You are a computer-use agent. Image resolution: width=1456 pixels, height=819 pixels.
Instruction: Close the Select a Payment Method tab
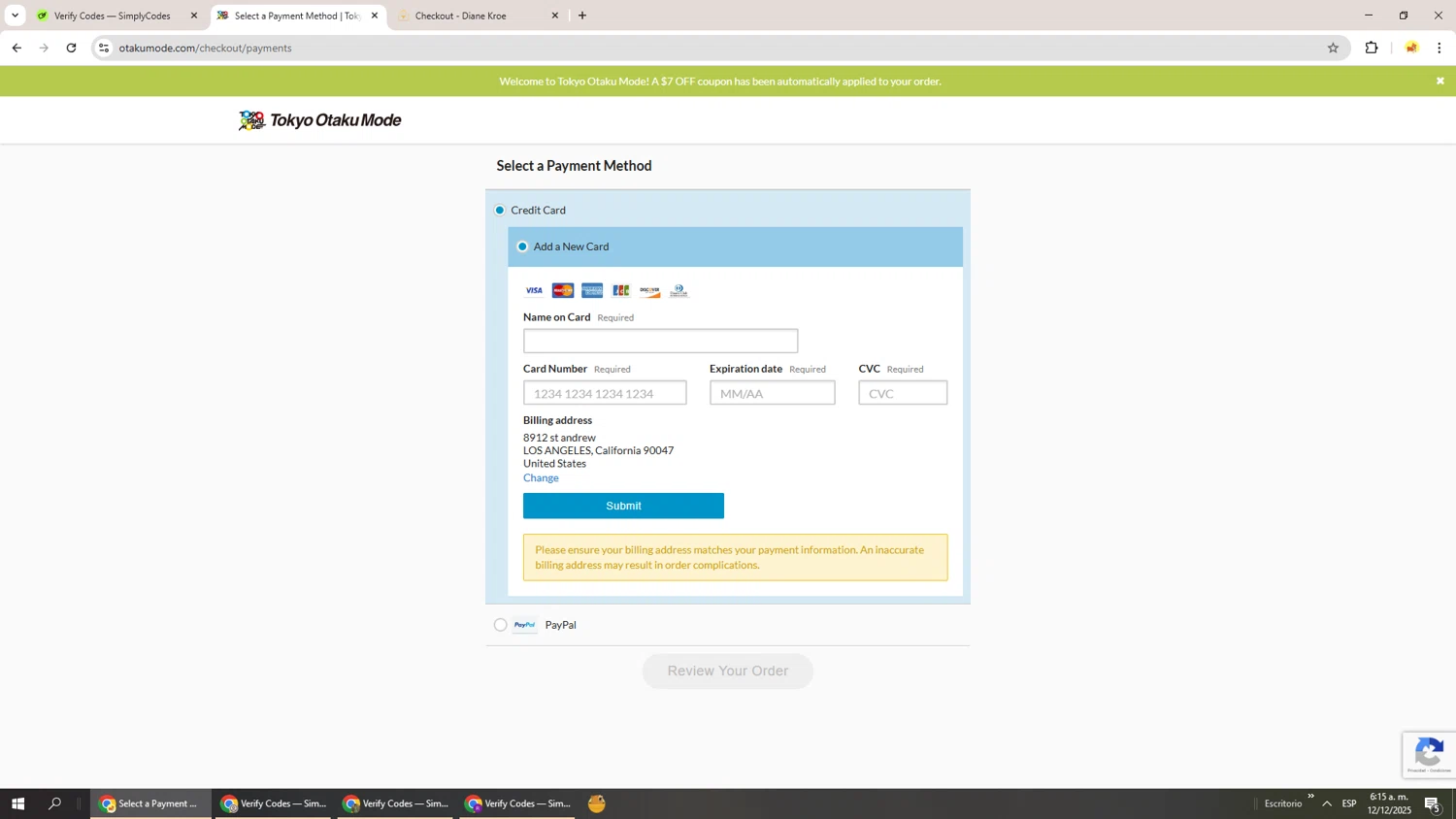(375, 16)
